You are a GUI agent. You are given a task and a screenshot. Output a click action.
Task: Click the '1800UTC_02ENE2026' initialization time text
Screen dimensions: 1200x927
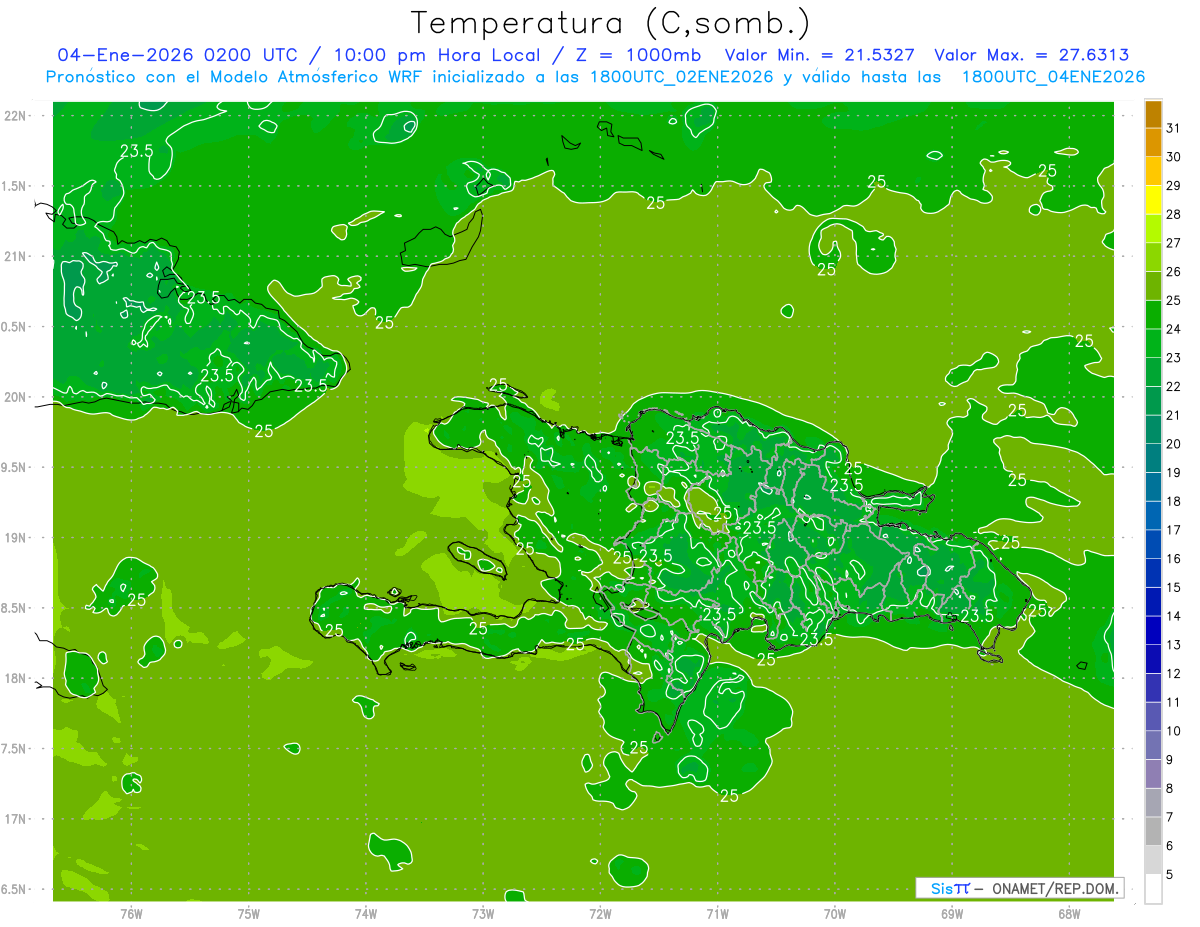(x=678, y=77)
